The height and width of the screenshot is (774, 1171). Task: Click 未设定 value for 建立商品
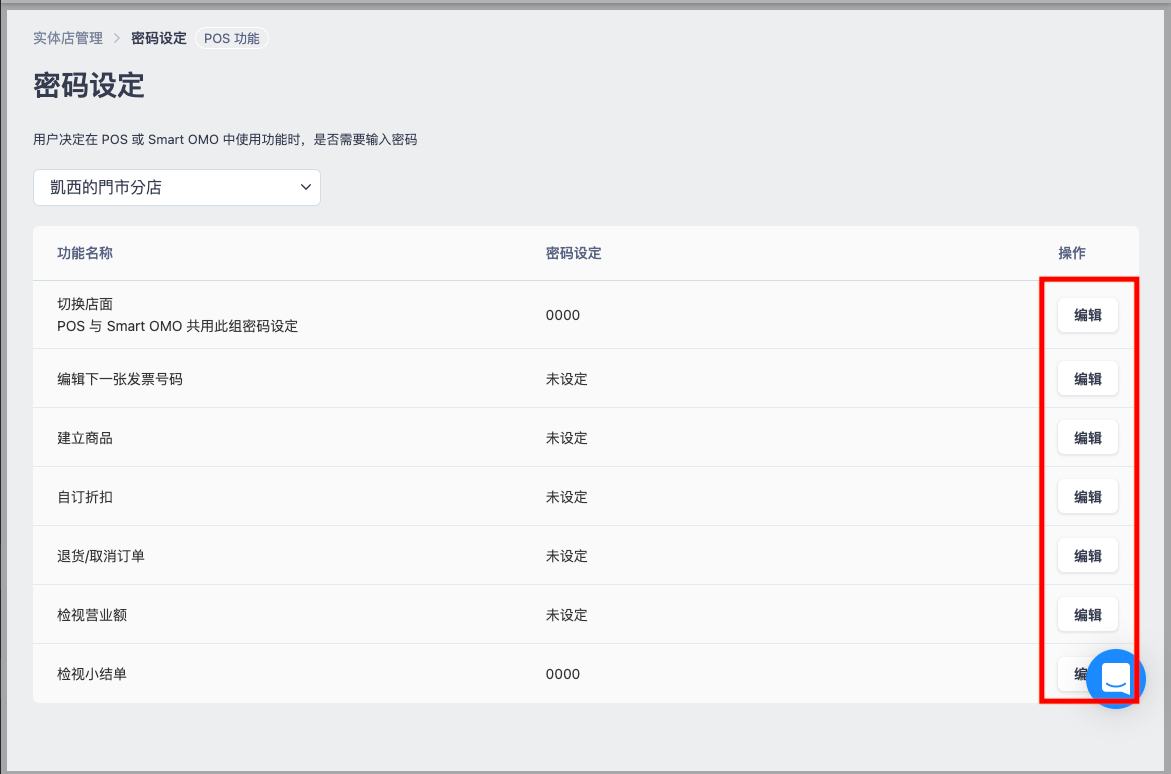567,438
